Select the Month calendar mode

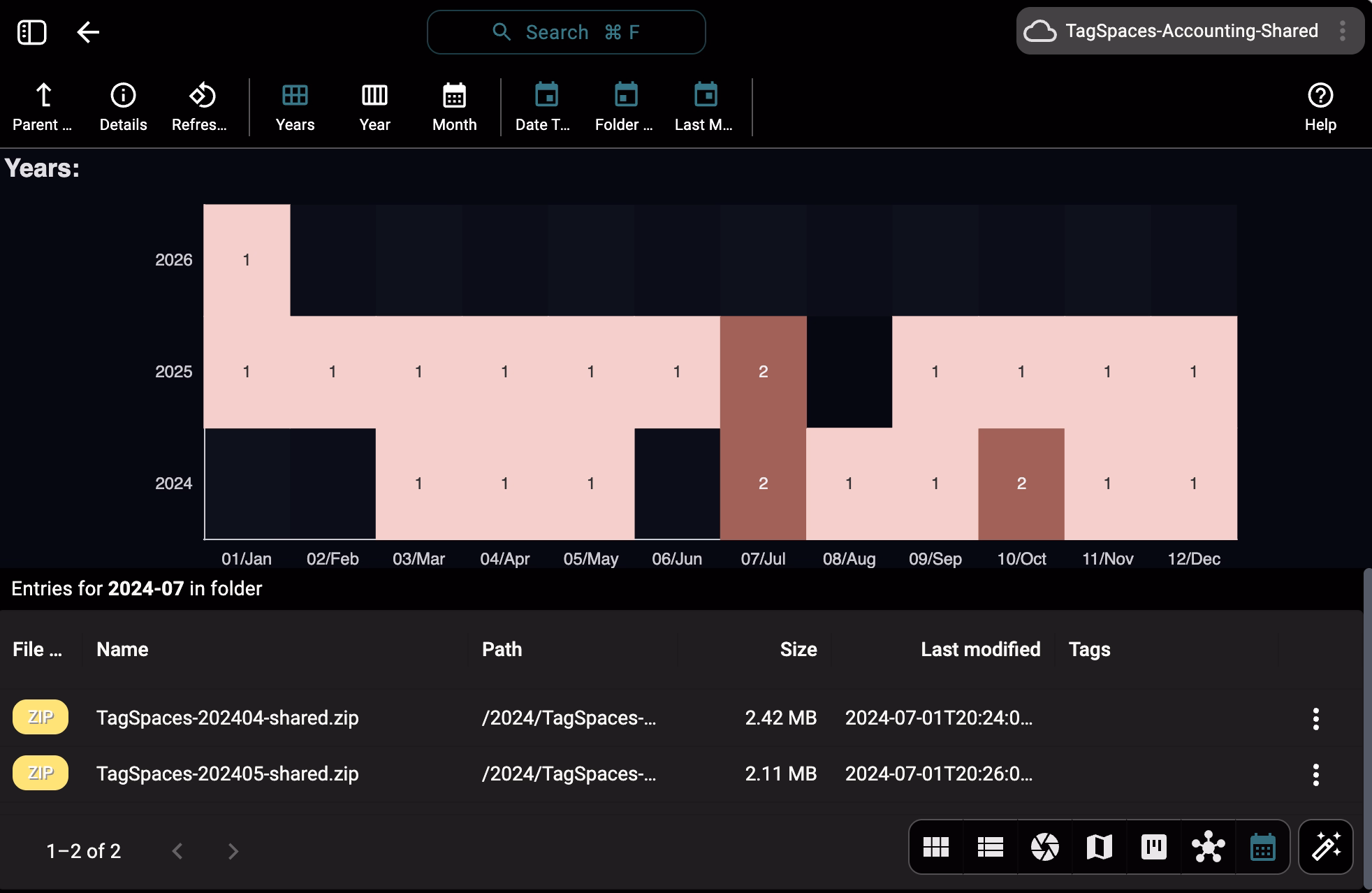pos(454,106)
